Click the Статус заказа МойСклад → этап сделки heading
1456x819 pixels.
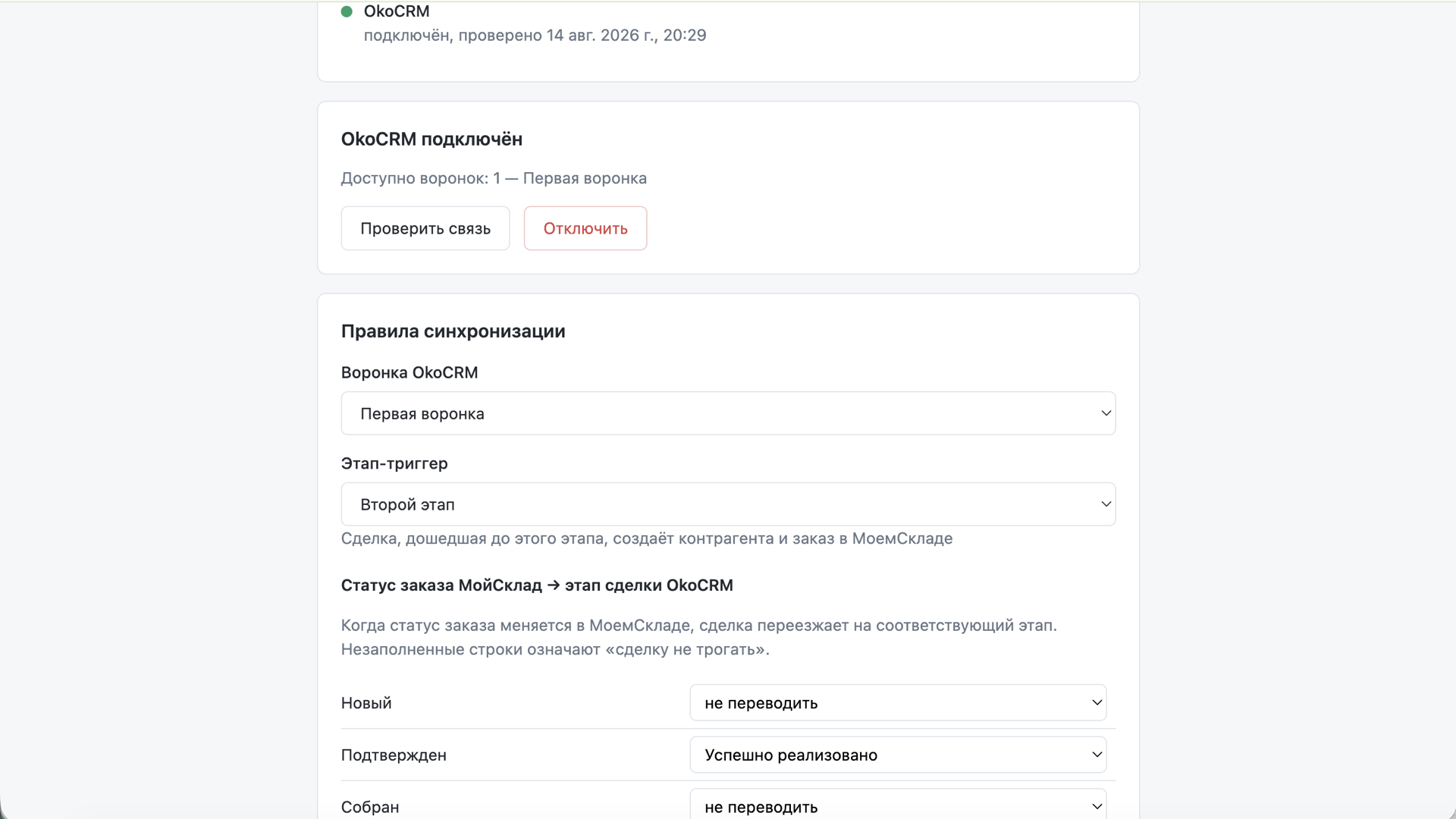tap(537, 585)
